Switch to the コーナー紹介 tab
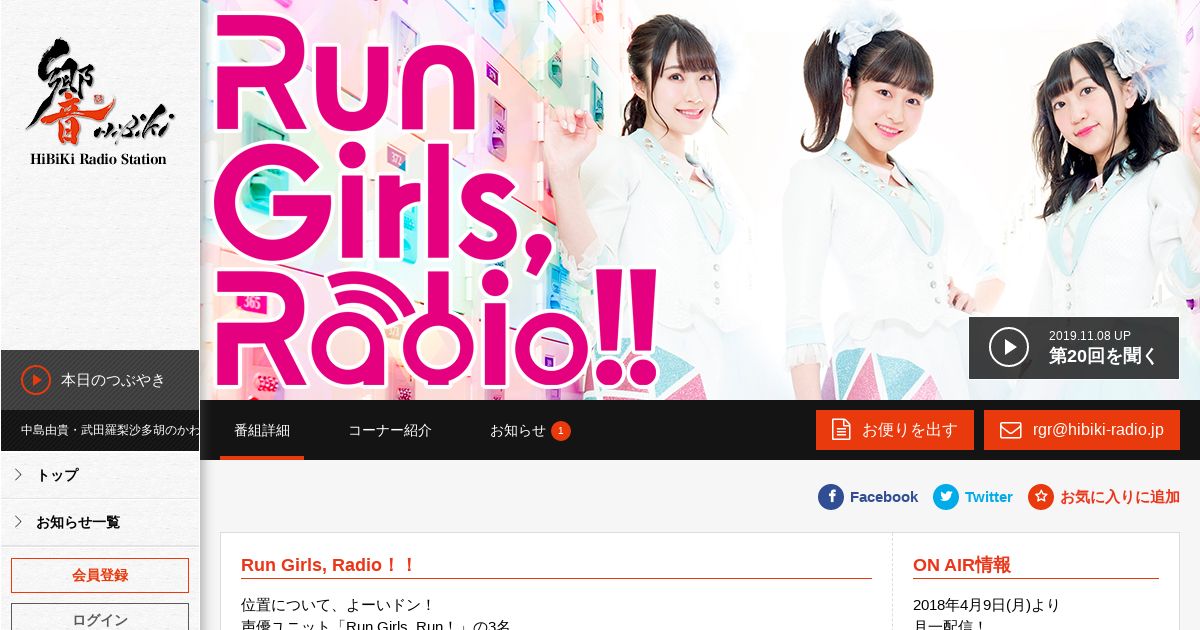Image resolution: width=1200 pixels, height=630 pixels. [x=390, y=430]
